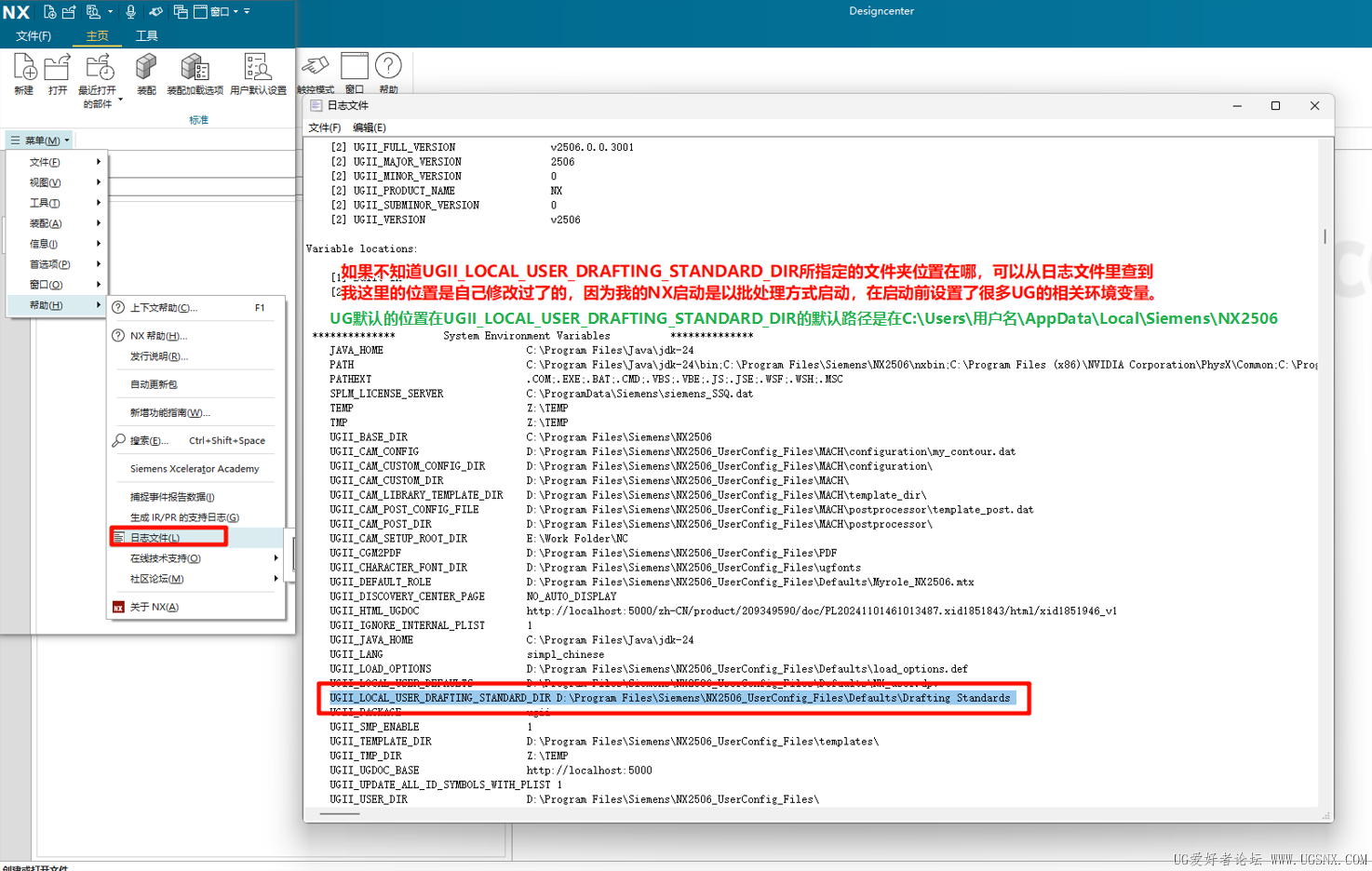The height and width of the screenshot is (871, 1372).
Task: Click the UGII_LANG simpl_chinese line
Action: pos(466,655)
